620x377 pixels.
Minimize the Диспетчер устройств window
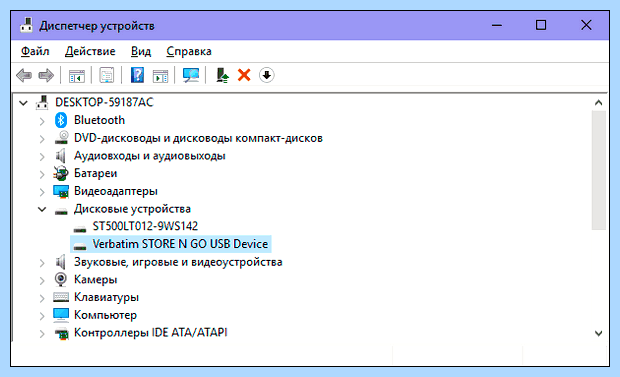click(x=497, y=25)
